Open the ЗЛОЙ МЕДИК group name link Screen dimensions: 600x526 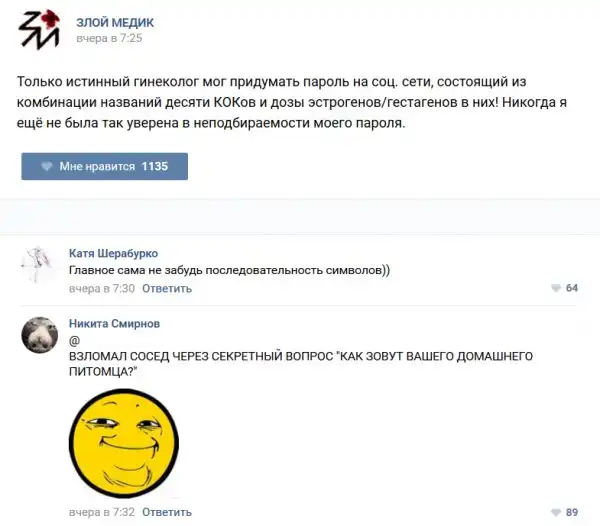click(x=115, y=23)
